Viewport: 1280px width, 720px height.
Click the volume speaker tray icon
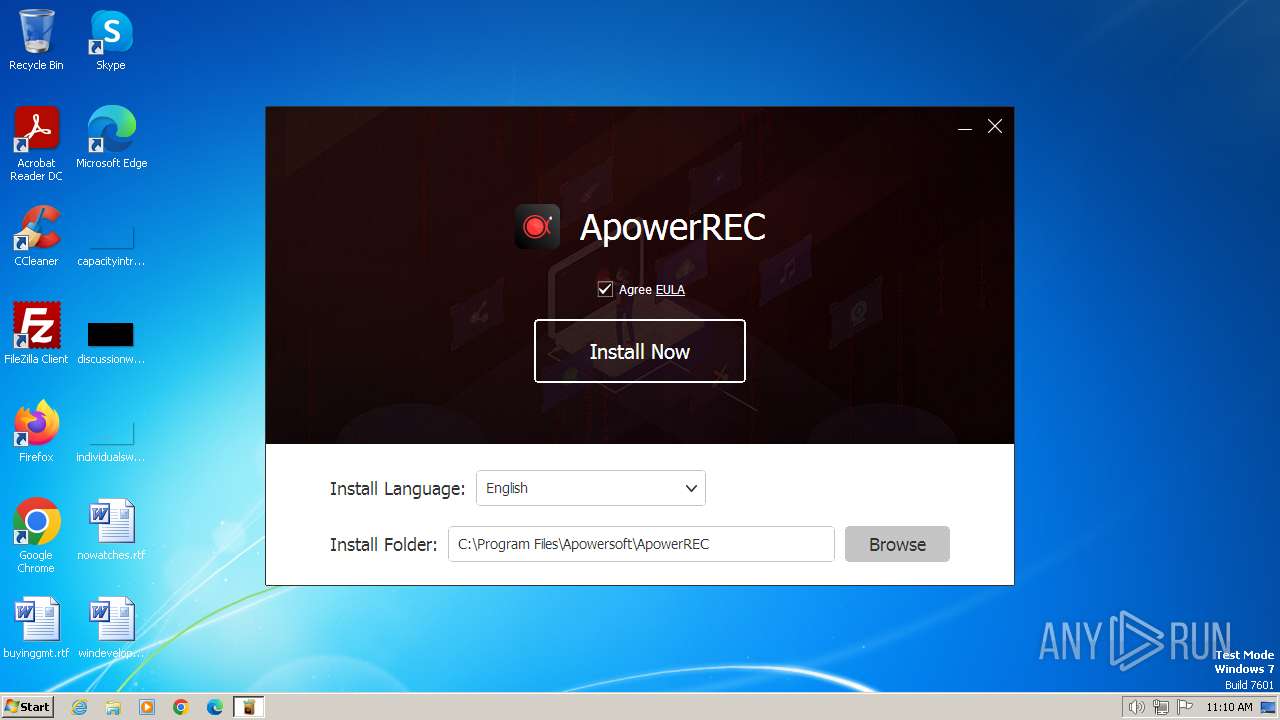coord(1136,707)
